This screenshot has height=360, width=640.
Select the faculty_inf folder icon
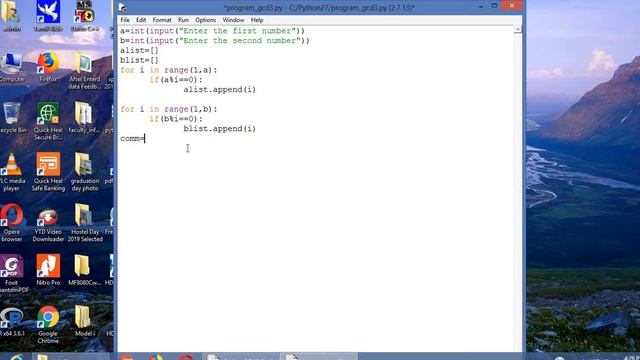click(84, 118)
